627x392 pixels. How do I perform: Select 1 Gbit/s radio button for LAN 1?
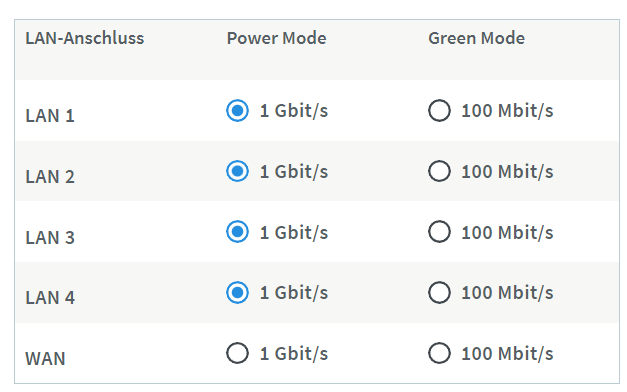[x=237, y=110]
